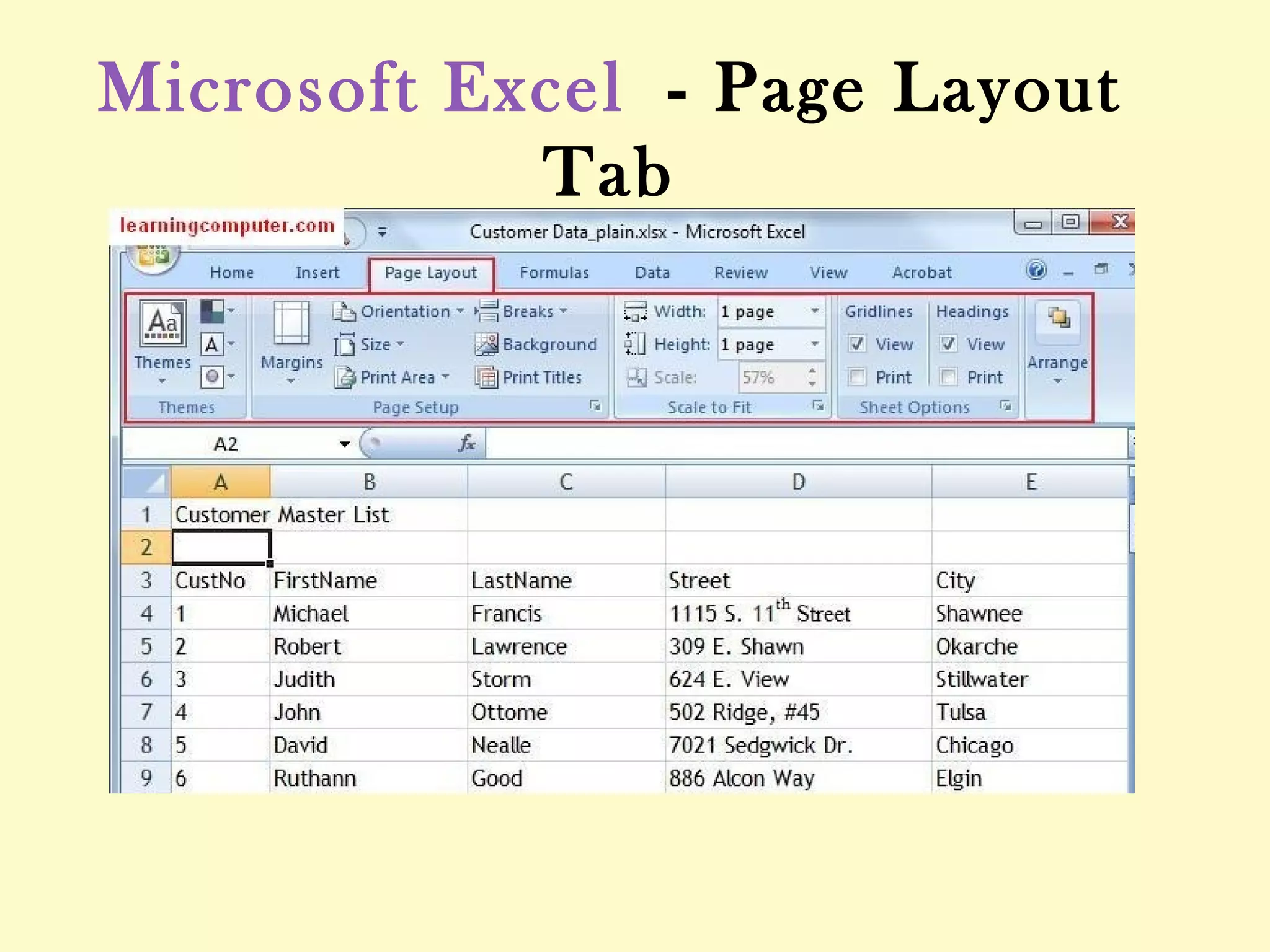
Task: Click the Name Box showing A2
Action: [226, 444]
